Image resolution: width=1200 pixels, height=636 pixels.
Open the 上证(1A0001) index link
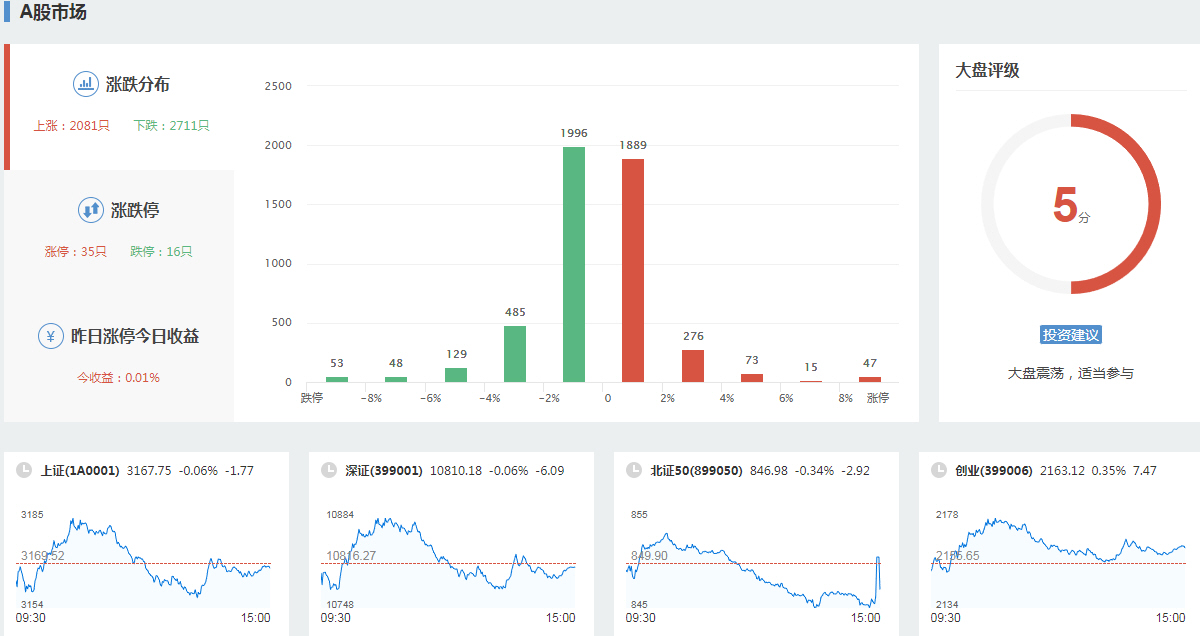[x=80, y=470]
